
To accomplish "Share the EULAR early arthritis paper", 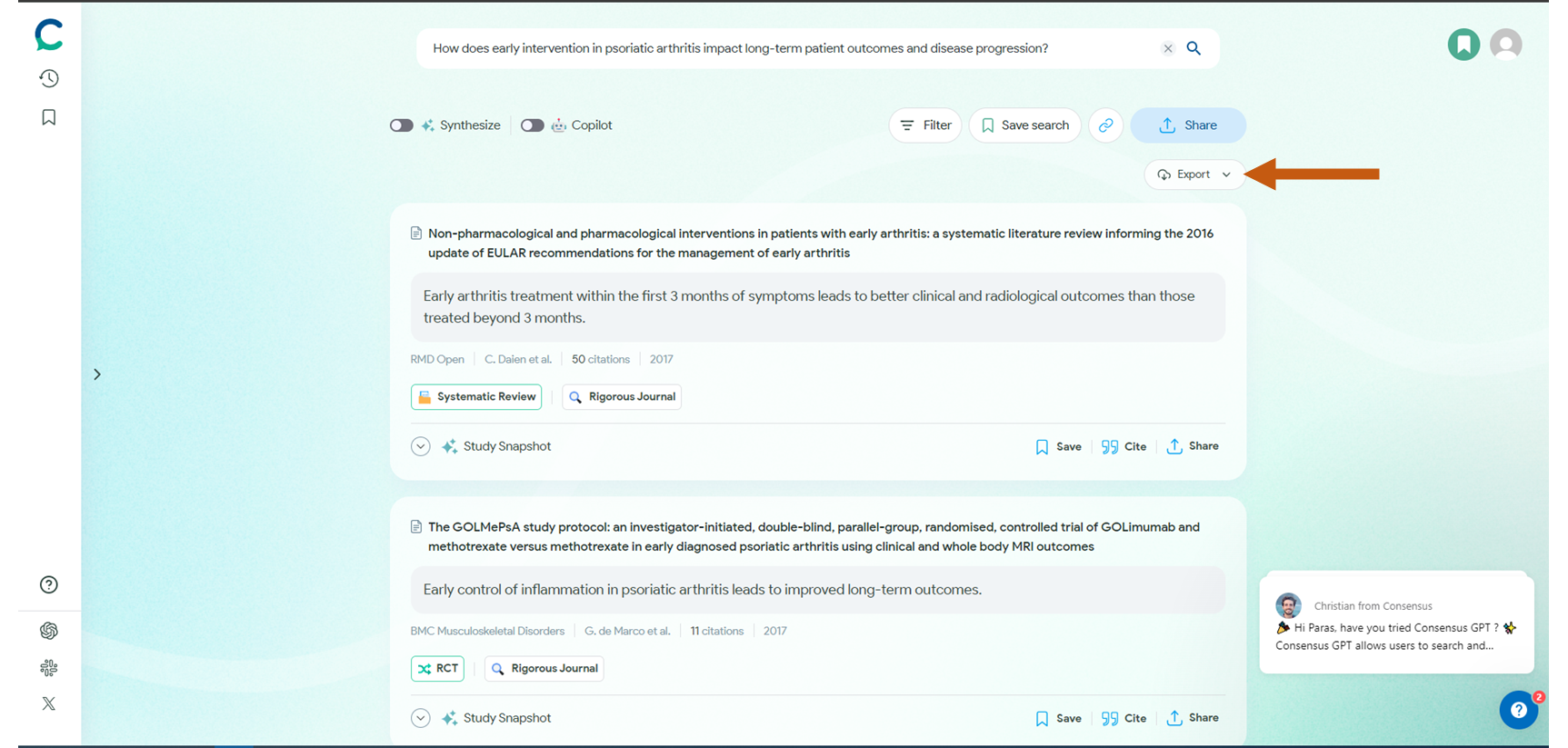I will pyautogui.click(x=1193, y=446).
